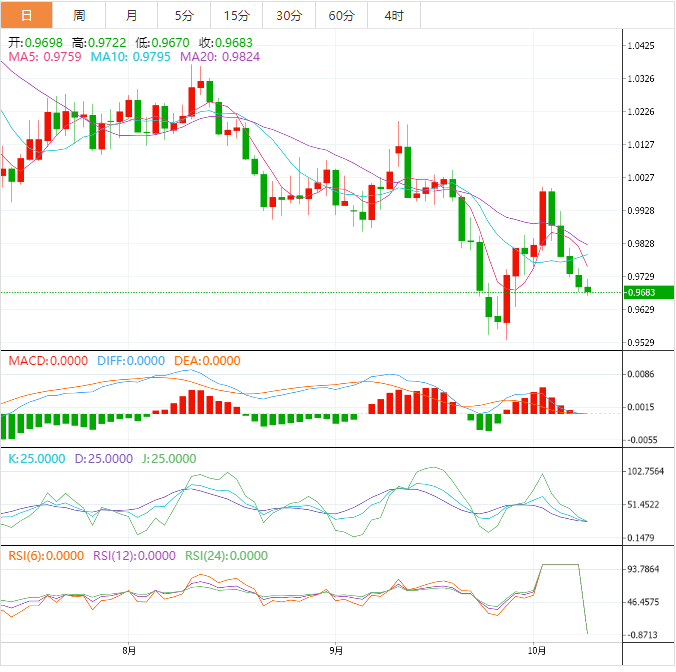This screenshot has width=676, height=672.
Task: Click the 9月 date axis marker
Action: [336, 651]
